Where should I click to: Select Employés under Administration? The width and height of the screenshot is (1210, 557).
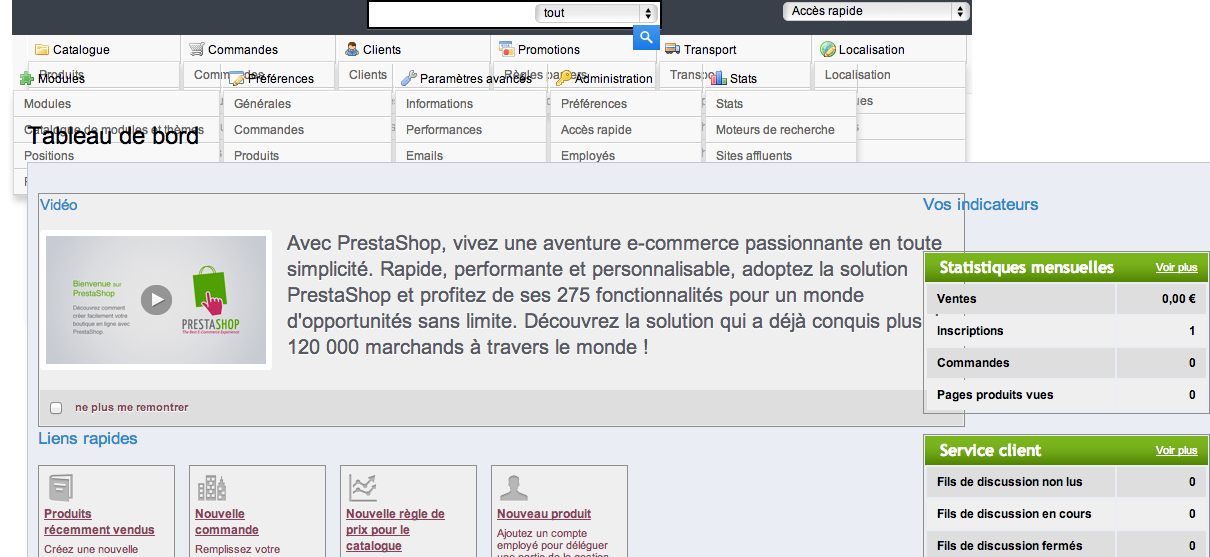point(588,156)
